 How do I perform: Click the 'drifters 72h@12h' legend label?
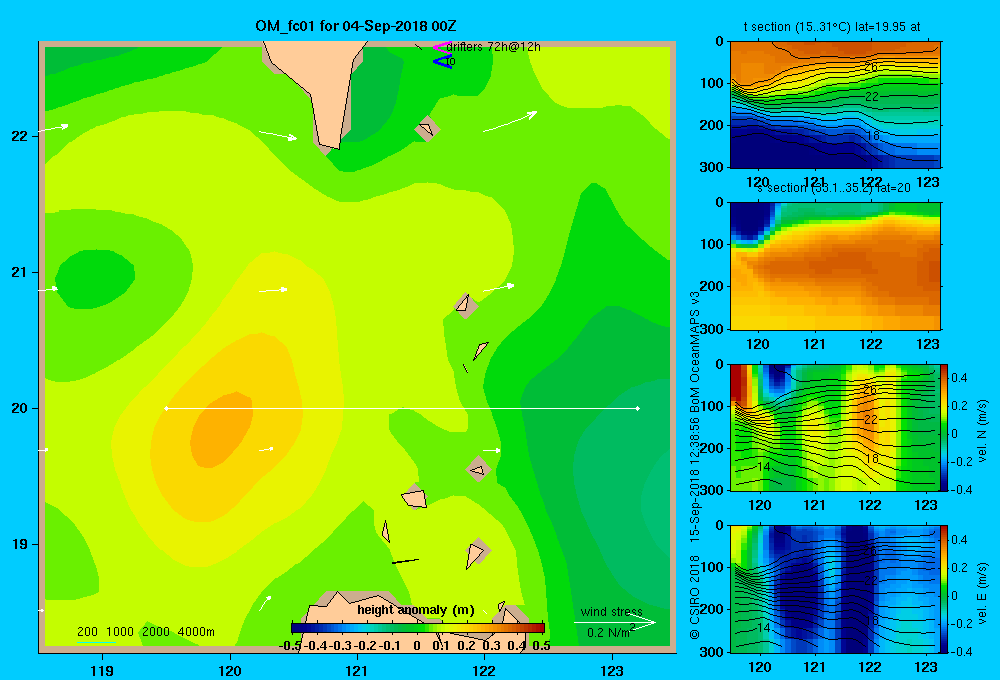[493, 47]
